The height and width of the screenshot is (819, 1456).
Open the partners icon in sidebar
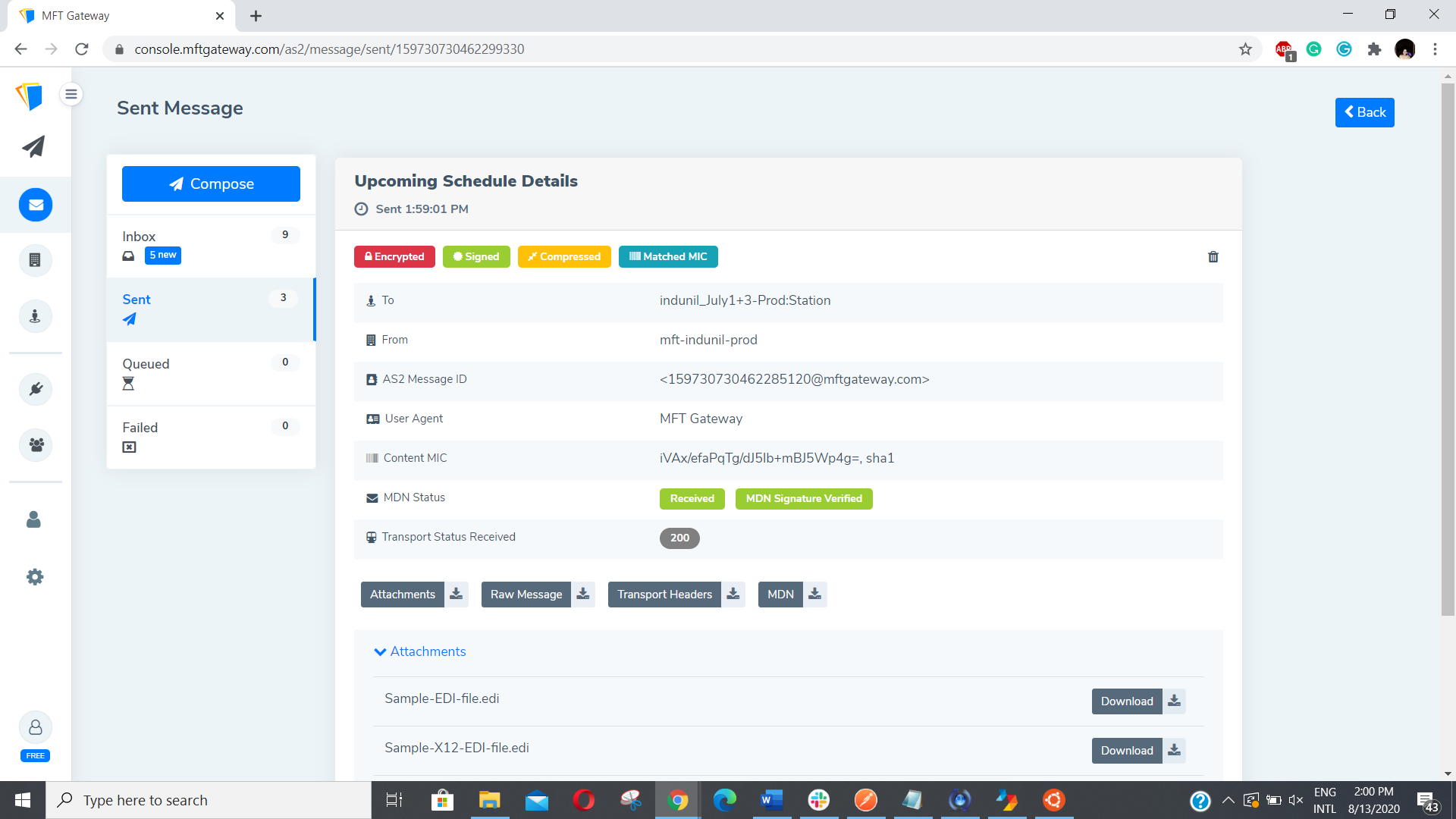[x=35, y=316]
